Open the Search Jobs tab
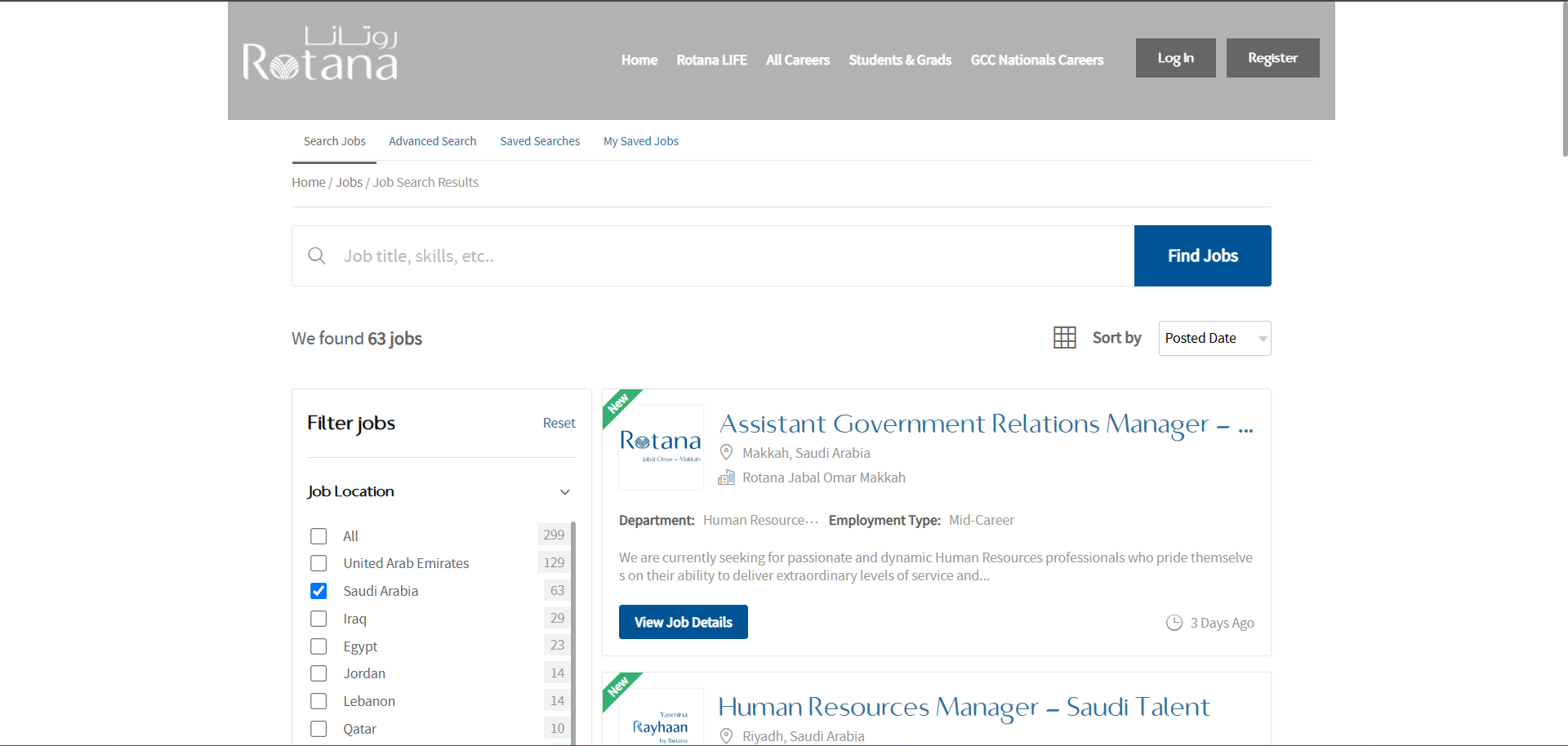The width and height of the screenshot is (1568, 746). [x=335, y=141]
